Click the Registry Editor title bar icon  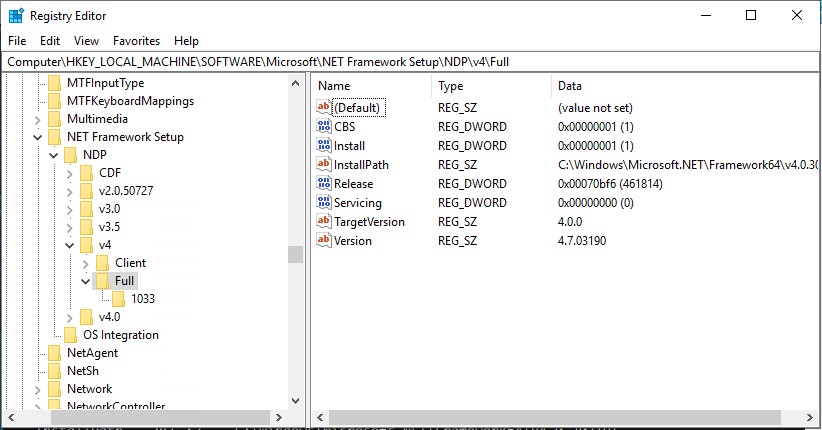16,16
